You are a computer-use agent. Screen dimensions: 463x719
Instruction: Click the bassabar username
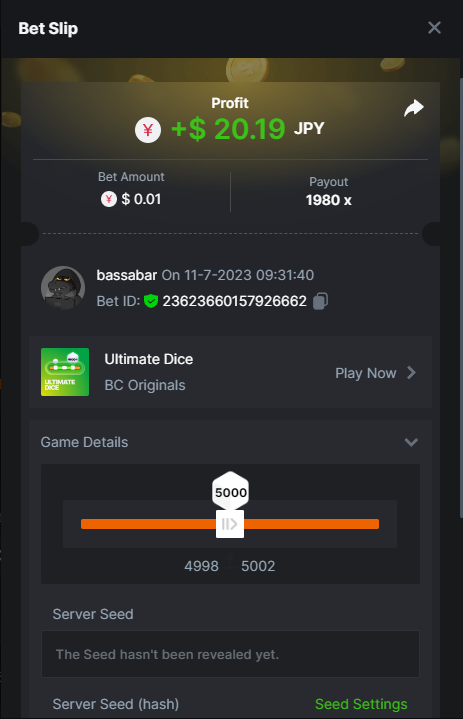127,275
